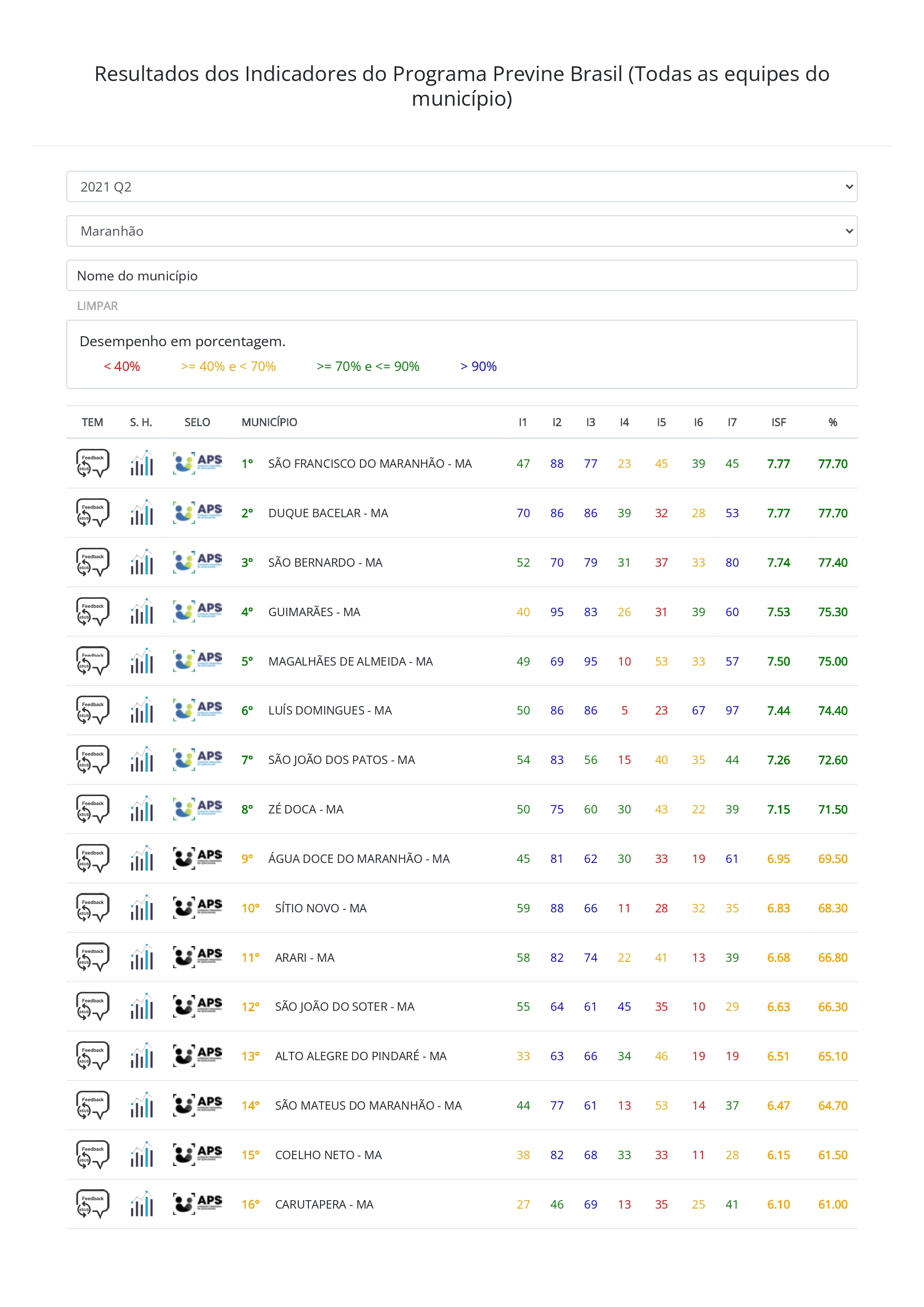Click APS seal for Água Doce do Maranhão
924x1307 pixels.
click(197, 858)
